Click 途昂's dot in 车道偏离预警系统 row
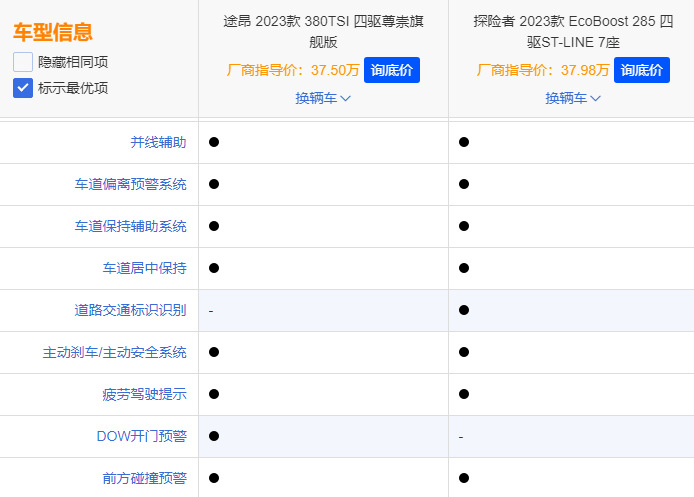Image resolution: width=694 pixels, height=497 pixels. 214,184
